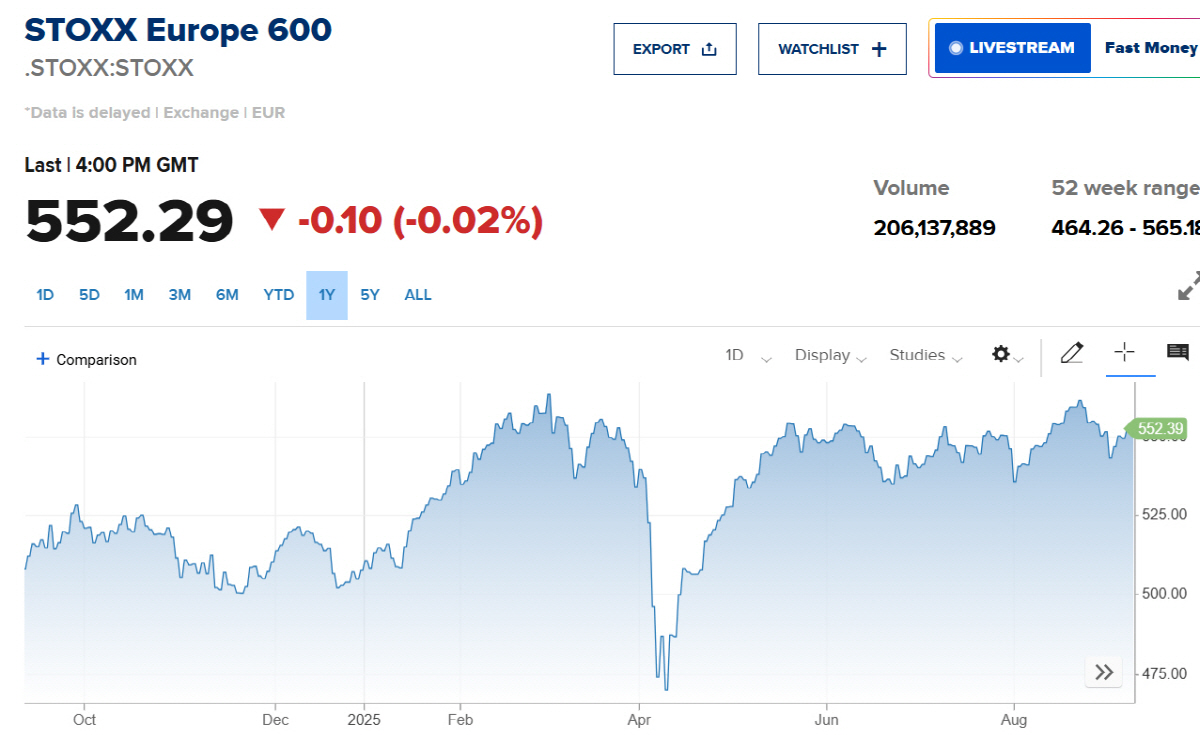The width and height of the screenshot is (1200, 735).
Task: Open the chart news annotations icon
Action: [x=1177, y=353]
